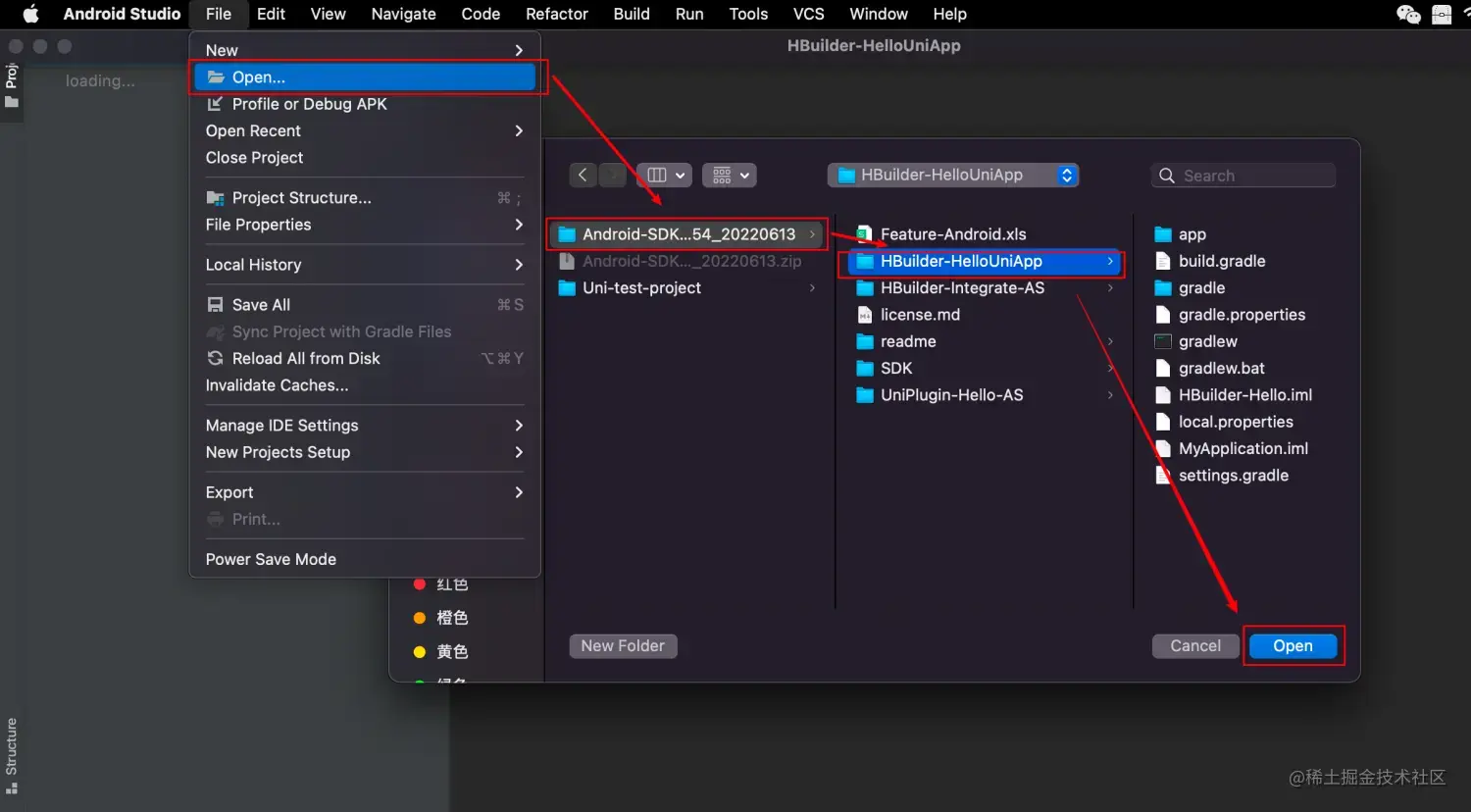
Task: Go back in file dialog
Action: tap(583, 175)
